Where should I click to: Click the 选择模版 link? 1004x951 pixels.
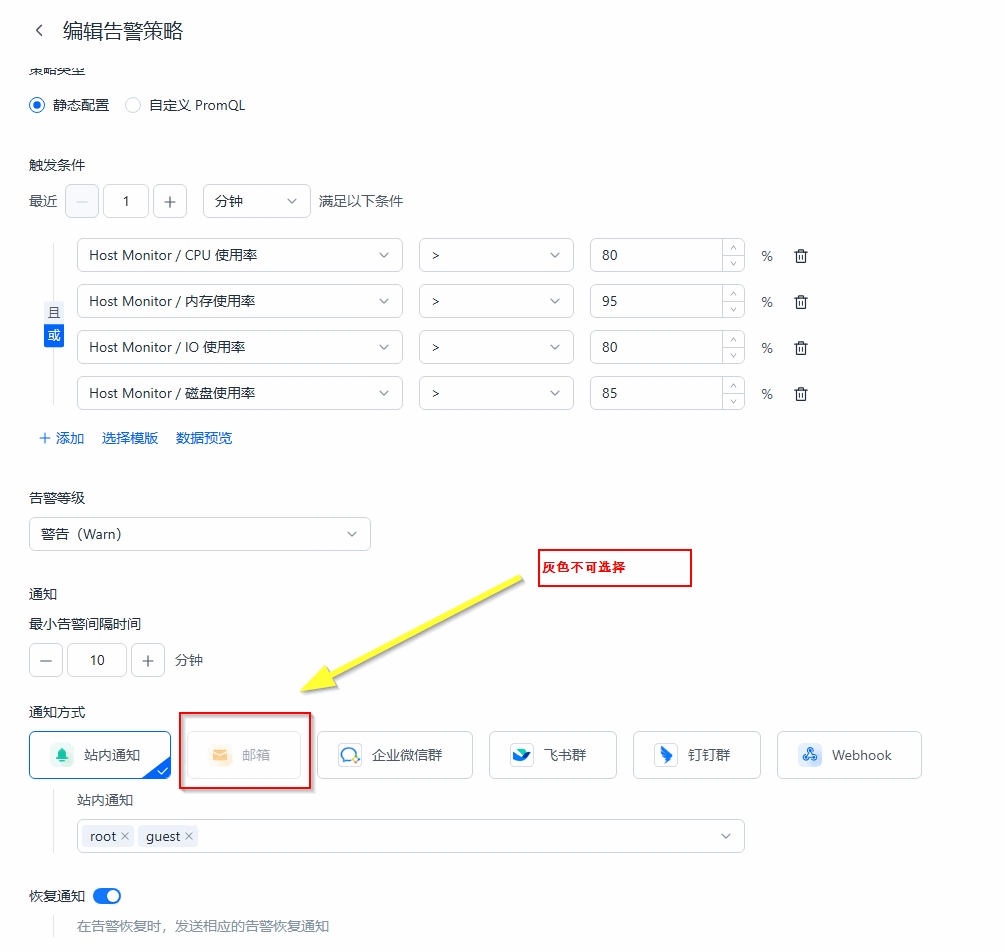pyautogui.click(x=130, y=438)
